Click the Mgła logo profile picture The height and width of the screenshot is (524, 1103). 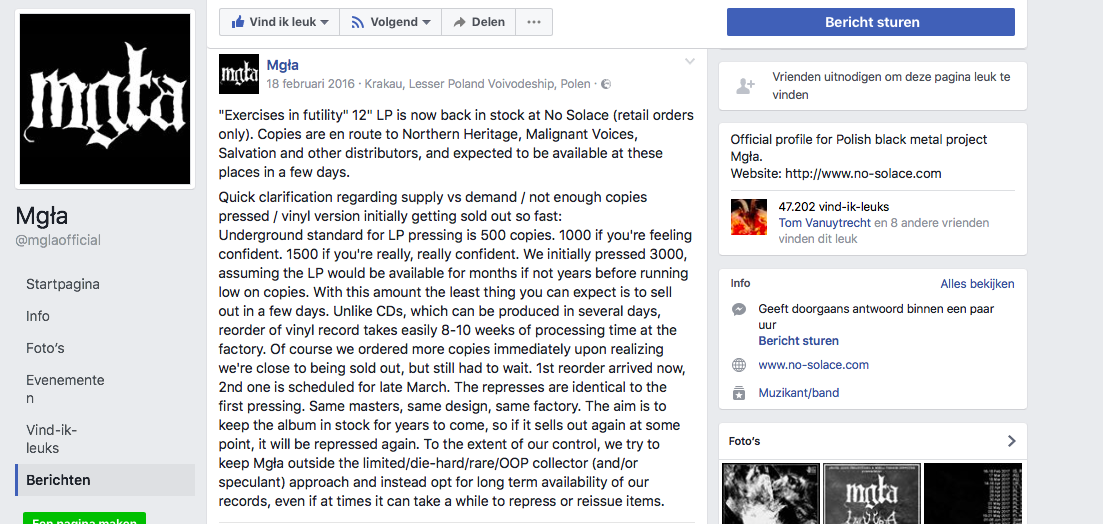pyautogui.click(x=105, y=98)
